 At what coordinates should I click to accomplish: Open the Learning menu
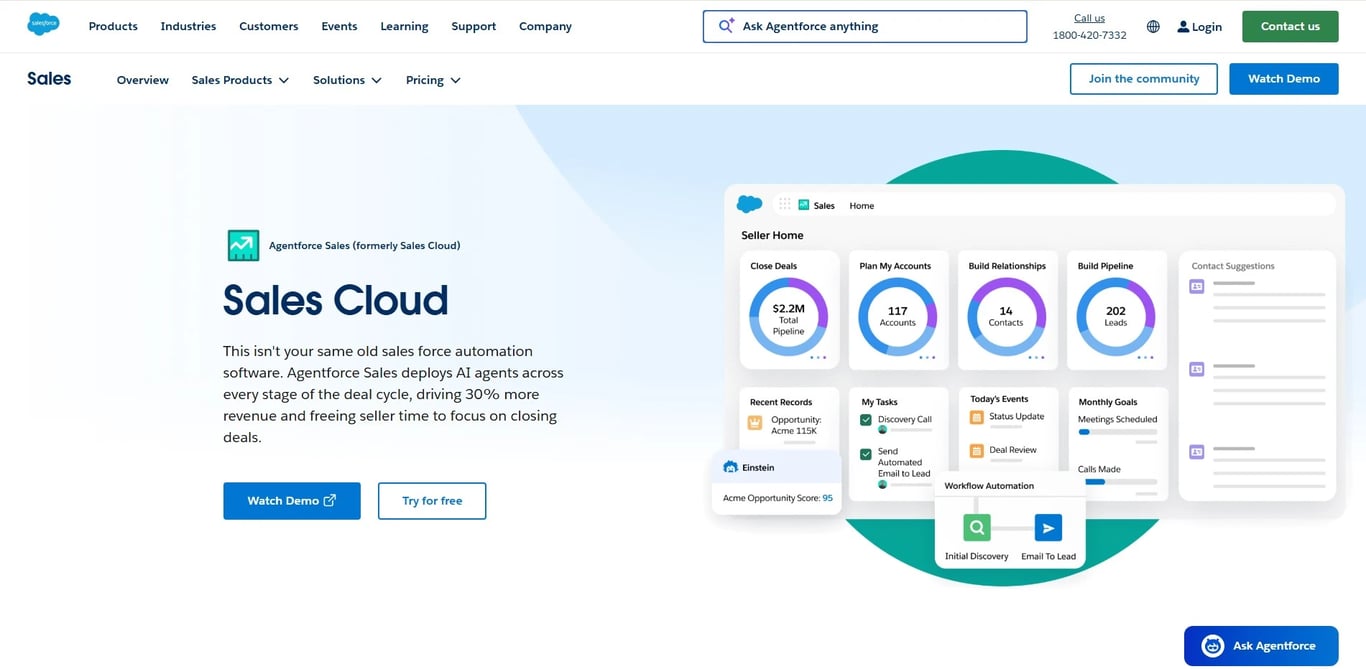[404, 26]
